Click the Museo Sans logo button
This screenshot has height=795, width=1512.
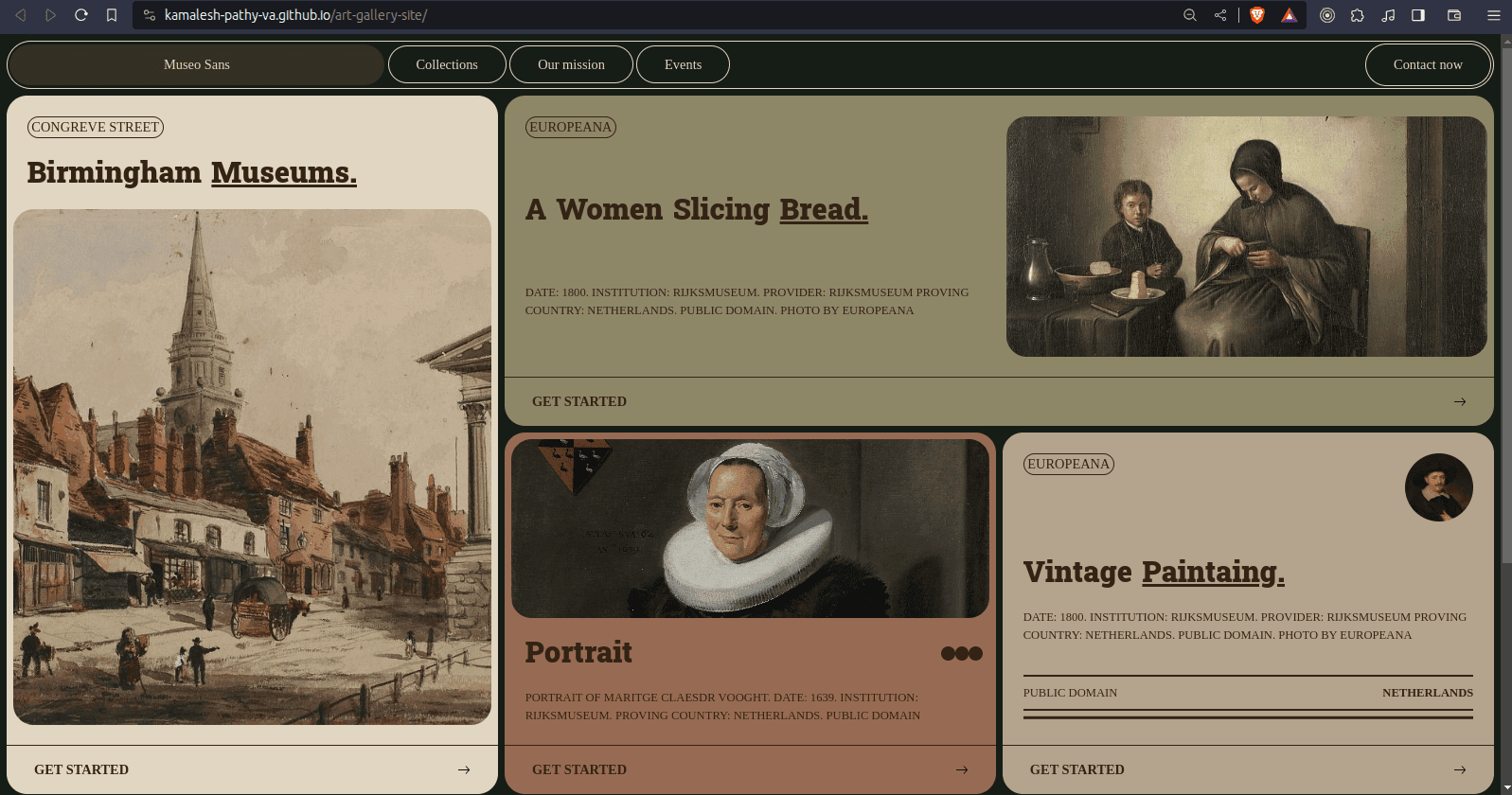pyautogui.click(x=196, y=64)
